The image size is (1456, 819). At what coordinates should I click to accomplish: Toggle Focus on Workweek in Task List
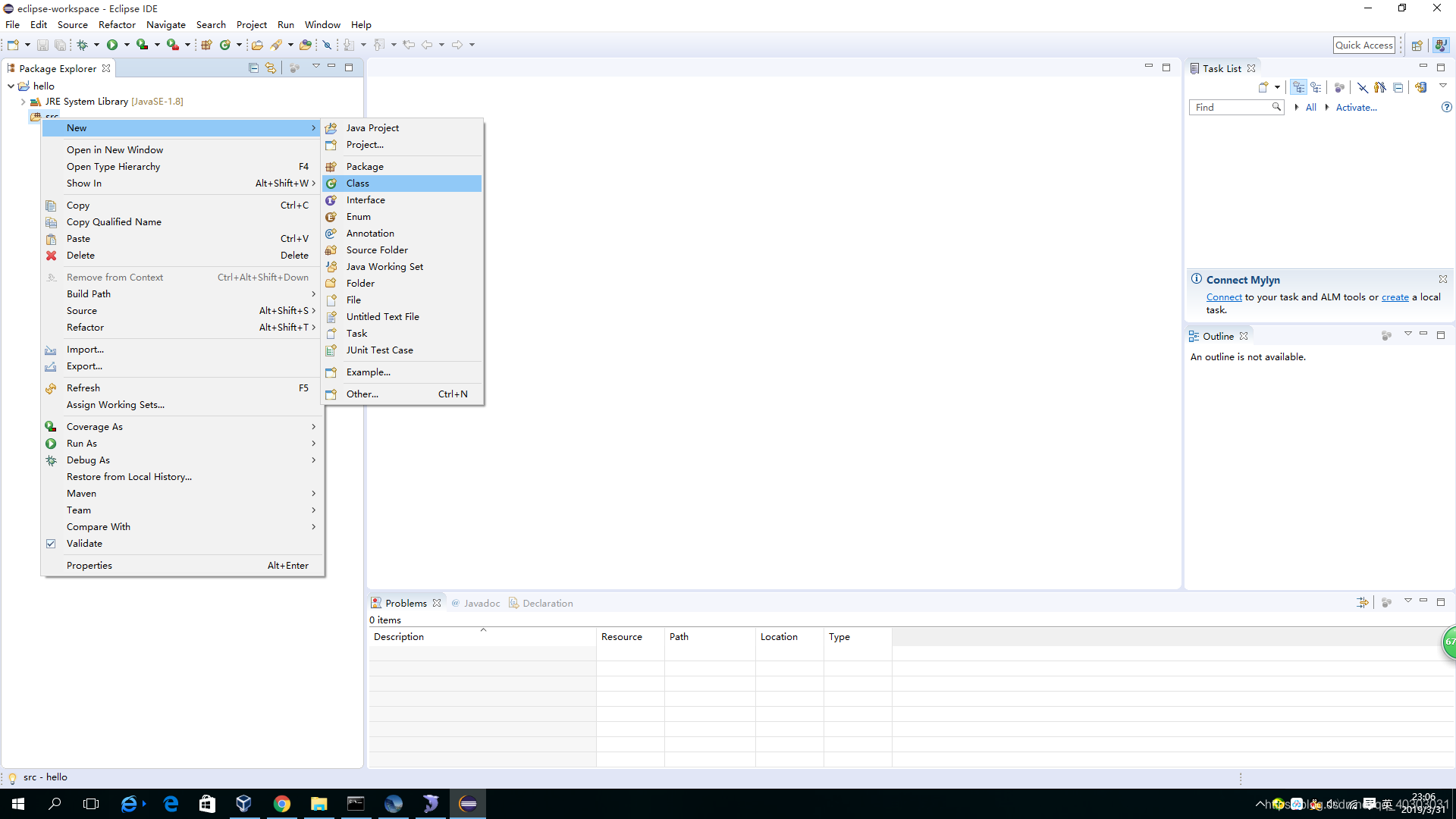(x=1339, y=87)
